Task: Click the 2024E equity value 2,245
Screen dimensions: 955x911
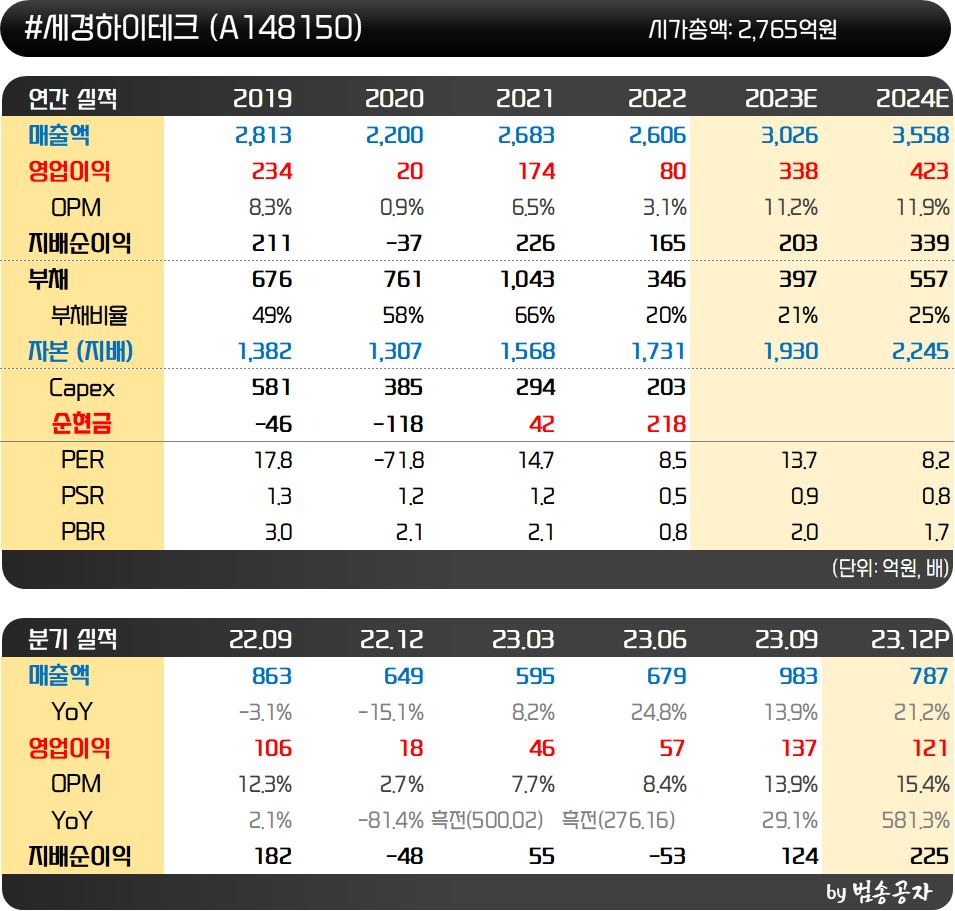Action: click(x=921, y=351)
